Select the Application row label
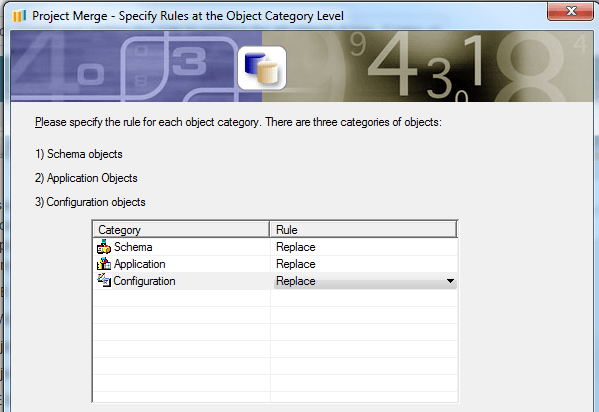The width and height of the screenshot is (599, 412). pyautogui.click(x=139, y=264)
